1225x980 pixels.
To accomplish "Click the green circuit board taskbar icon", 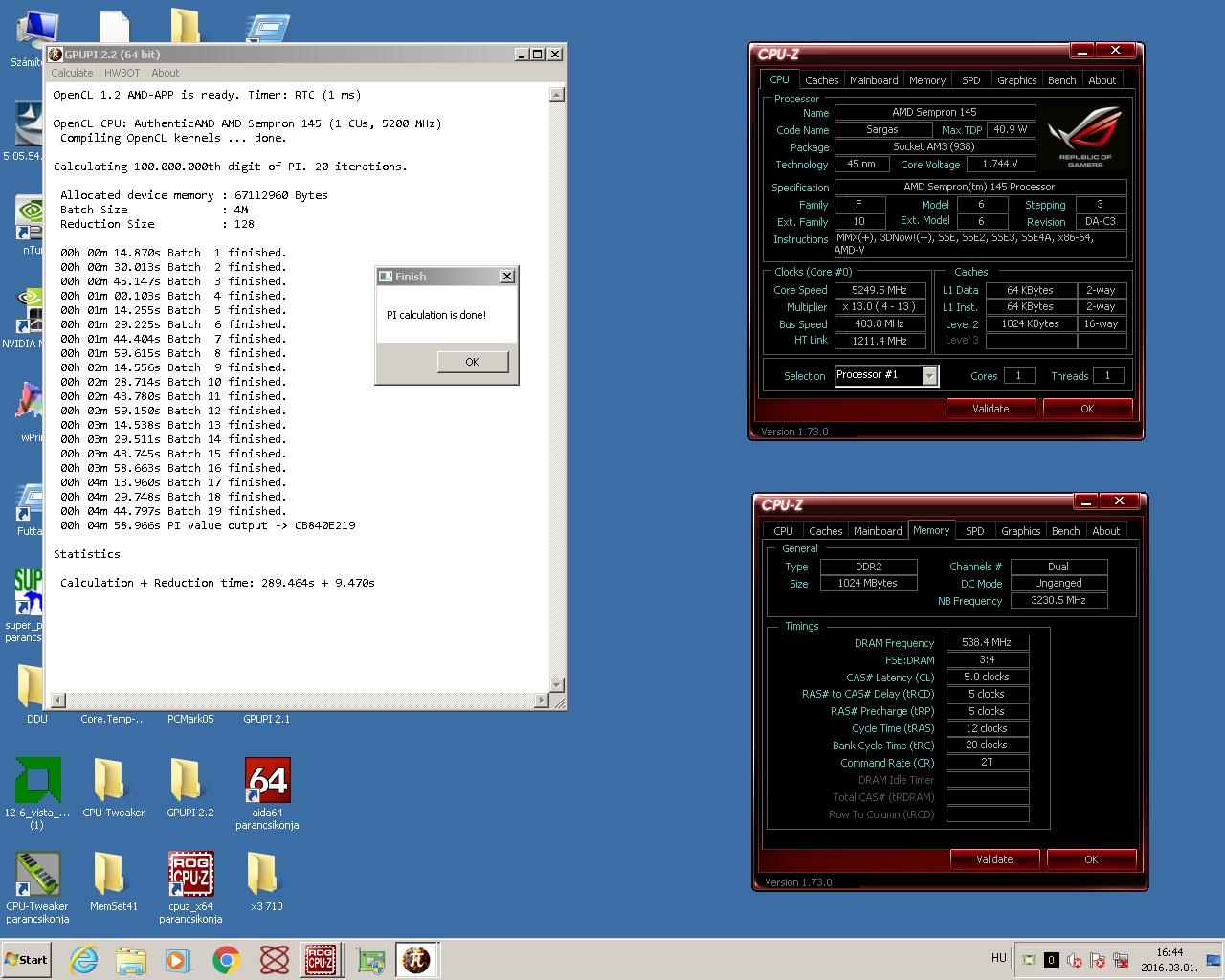I will coord(371,960).
